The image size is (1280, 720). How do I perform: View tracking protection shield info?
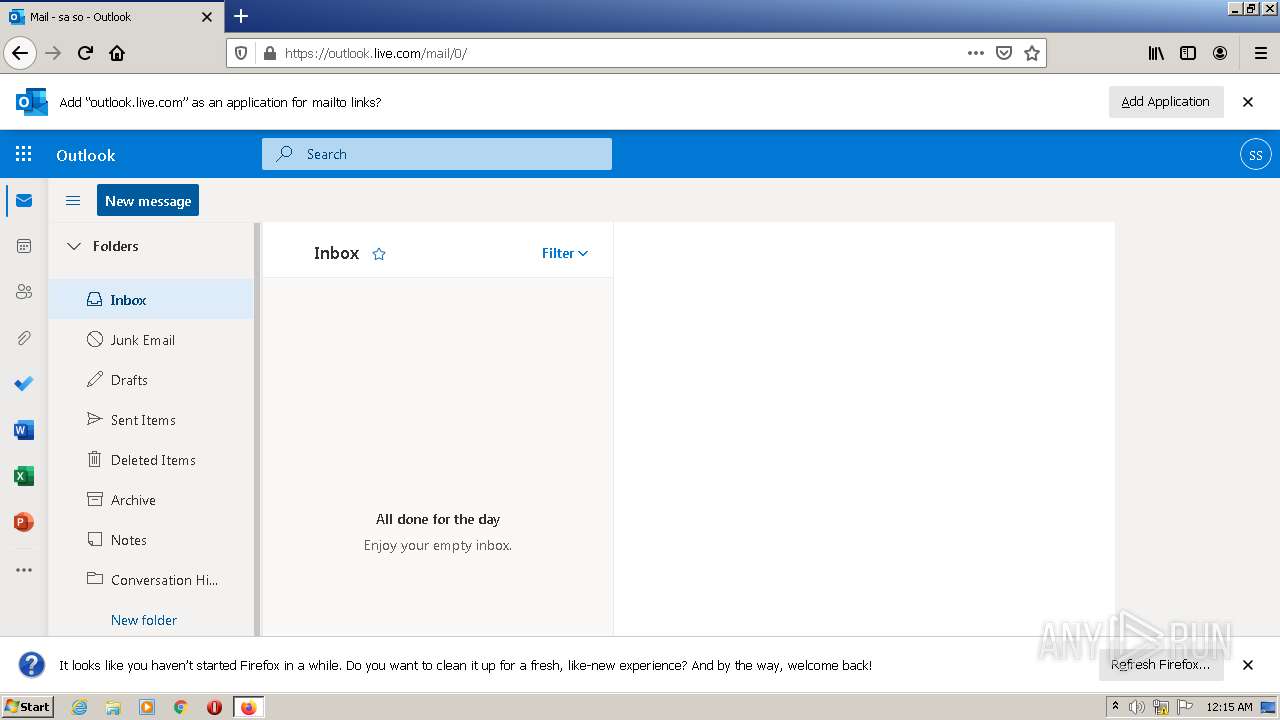click(241, 53)
